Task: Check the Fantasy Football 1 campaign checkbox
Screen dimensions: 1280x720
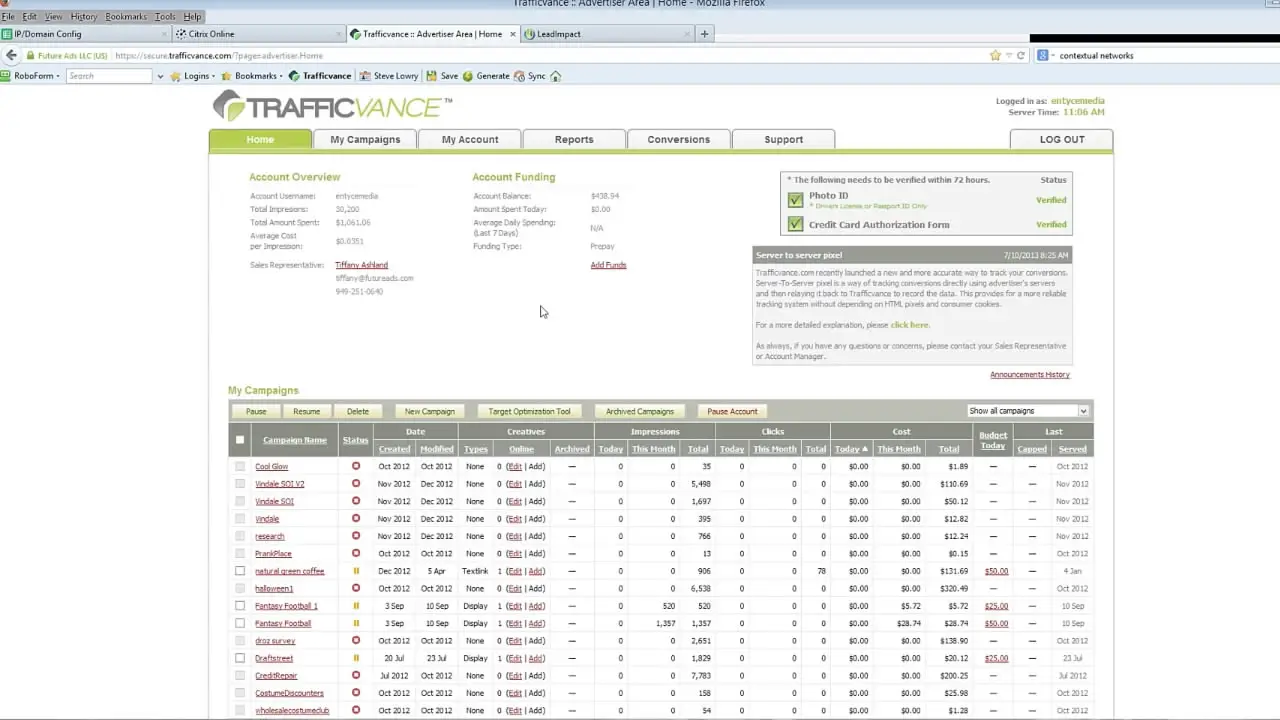Action: [239, 606]
